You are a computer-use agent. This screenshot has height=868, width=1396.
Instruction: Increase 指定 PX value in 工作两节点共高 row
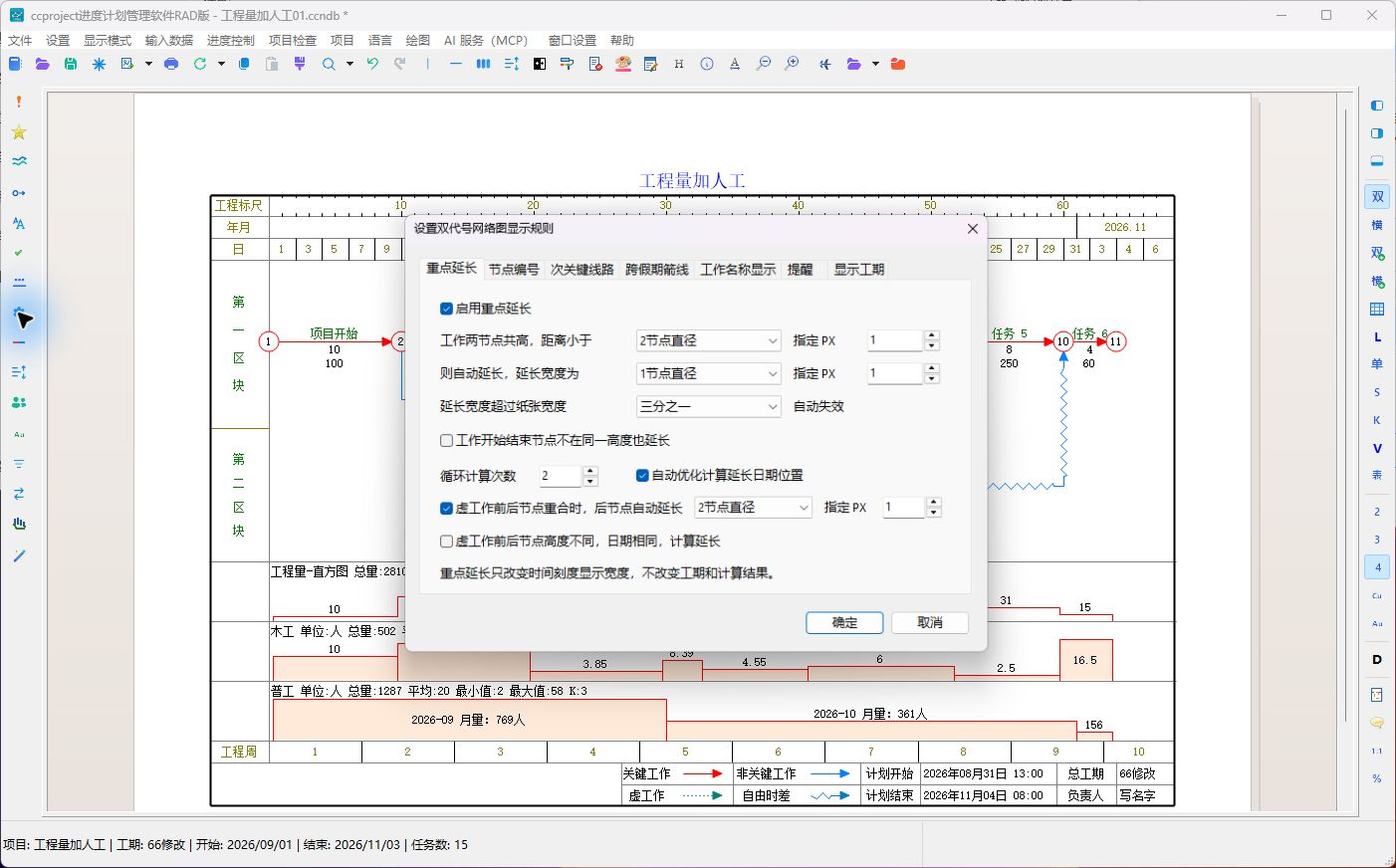(932, 335)
